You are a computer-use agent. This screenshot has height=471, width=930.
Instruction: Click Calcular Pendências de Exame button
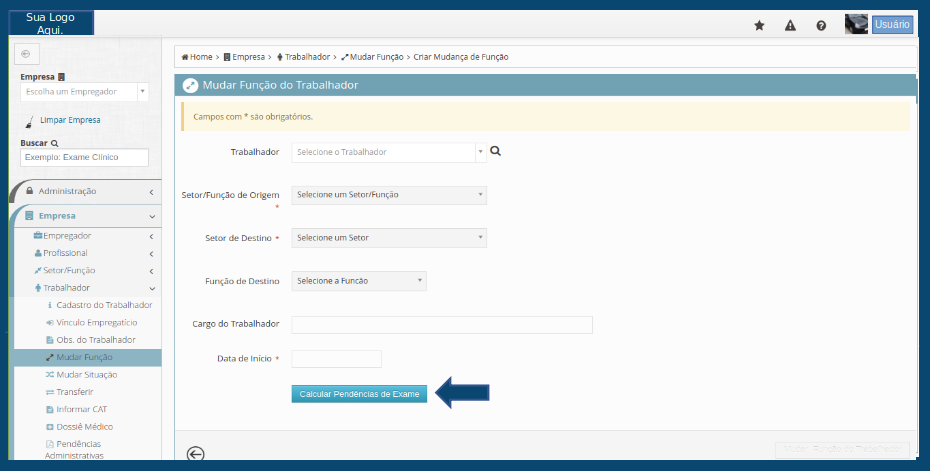tap(359, 394)
